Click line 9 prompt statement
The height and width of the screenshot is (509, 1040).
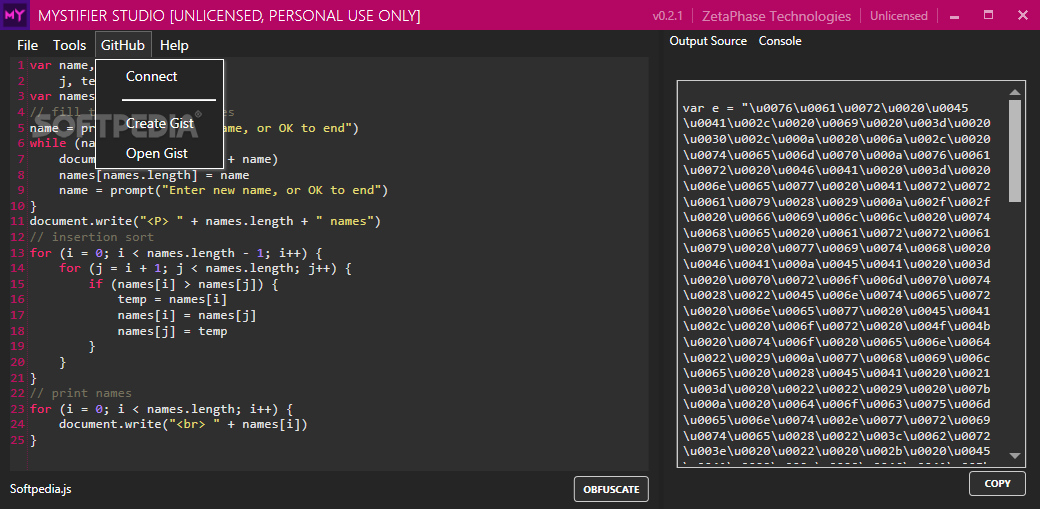tap(224, 190)
